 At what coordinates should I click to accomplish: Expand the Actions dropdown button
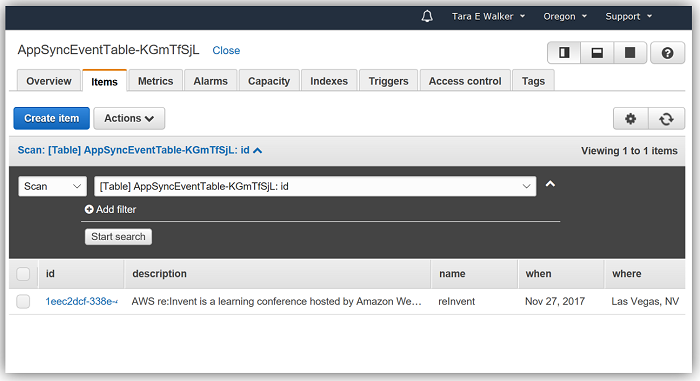[129, 118]
